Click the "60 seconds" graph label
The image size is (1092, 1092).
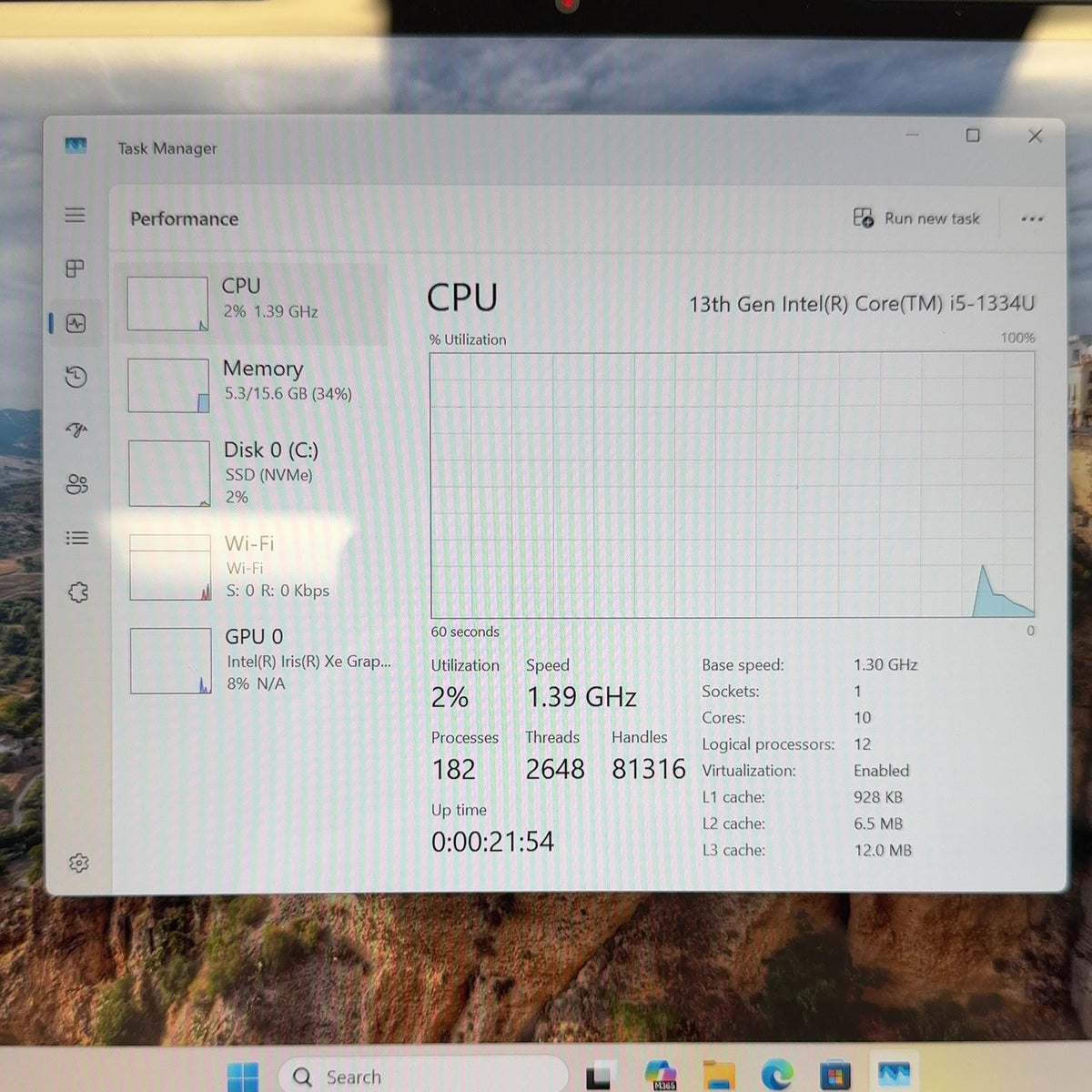click(465, 632)
